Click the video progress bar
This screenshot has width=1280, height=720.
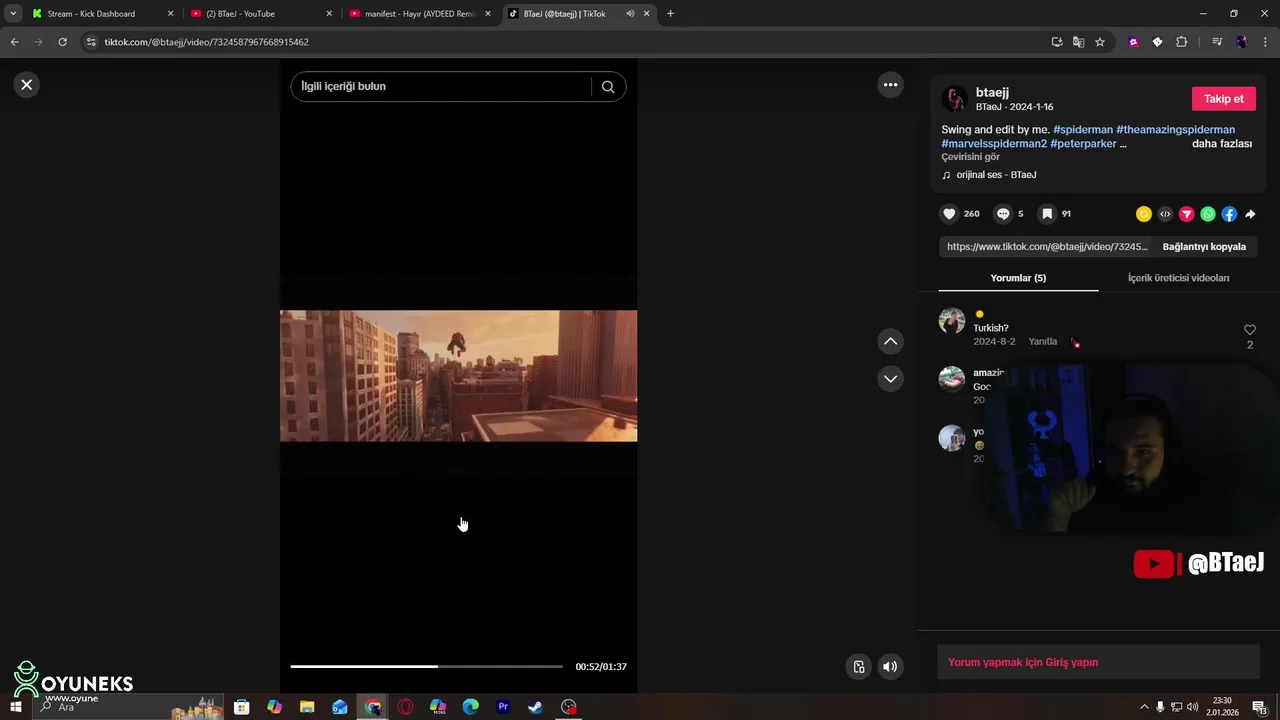[426, 667]
